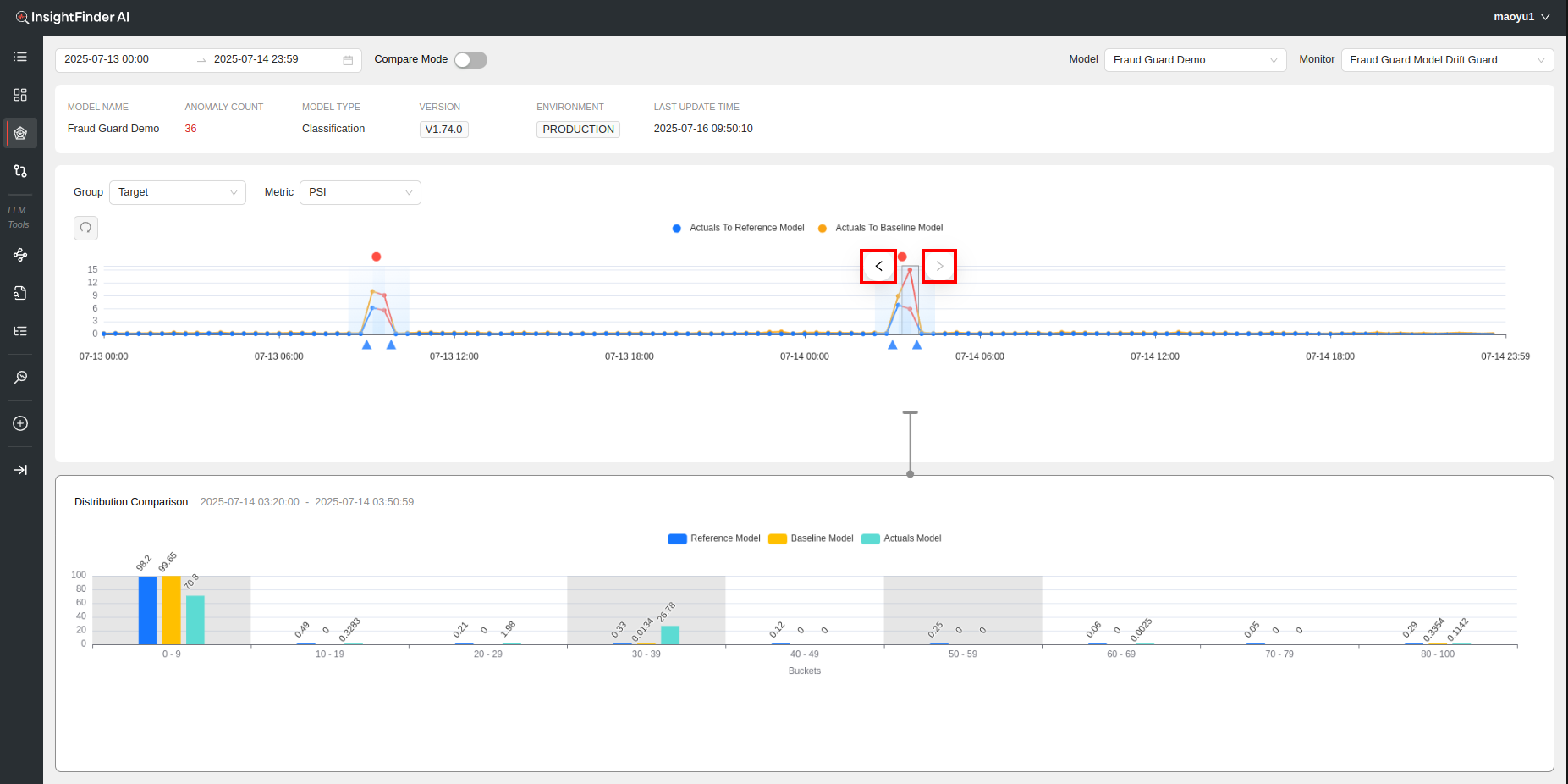
Task: Open the Metric dropdown showing PSI
Action: click(x=360, y=192)
